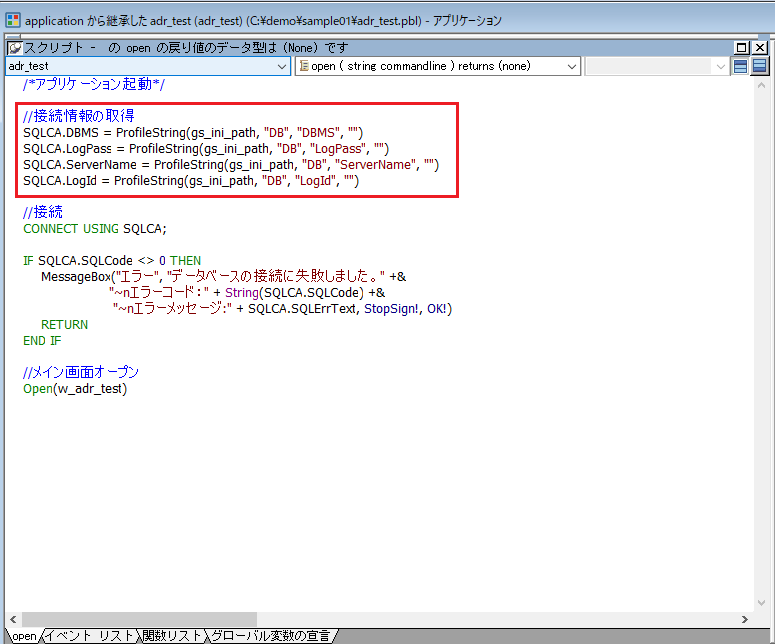Click the vertical scrollbar up arrow
Viewport: 775px width, 644px height.
[760, 85]
